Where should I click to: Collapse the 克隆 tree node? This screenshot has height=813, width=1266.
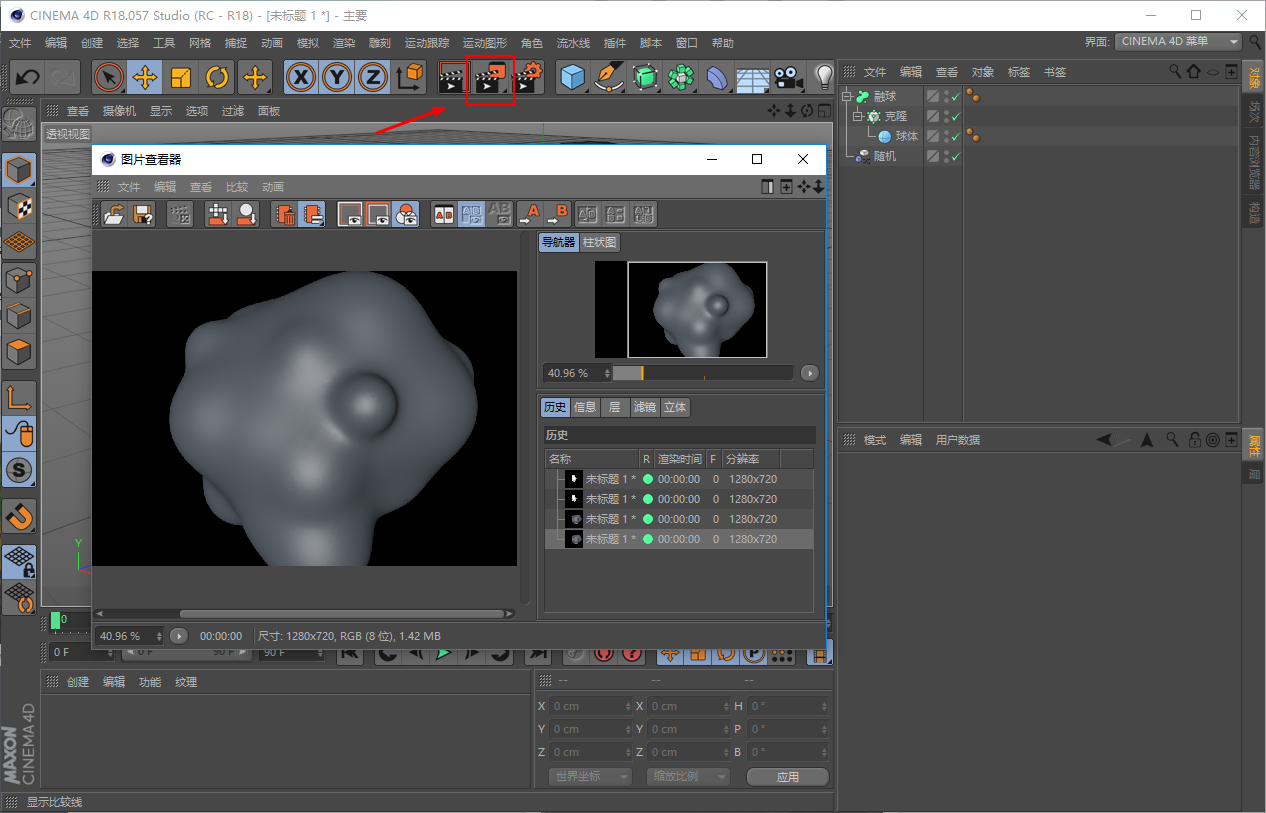pos(857,117)
